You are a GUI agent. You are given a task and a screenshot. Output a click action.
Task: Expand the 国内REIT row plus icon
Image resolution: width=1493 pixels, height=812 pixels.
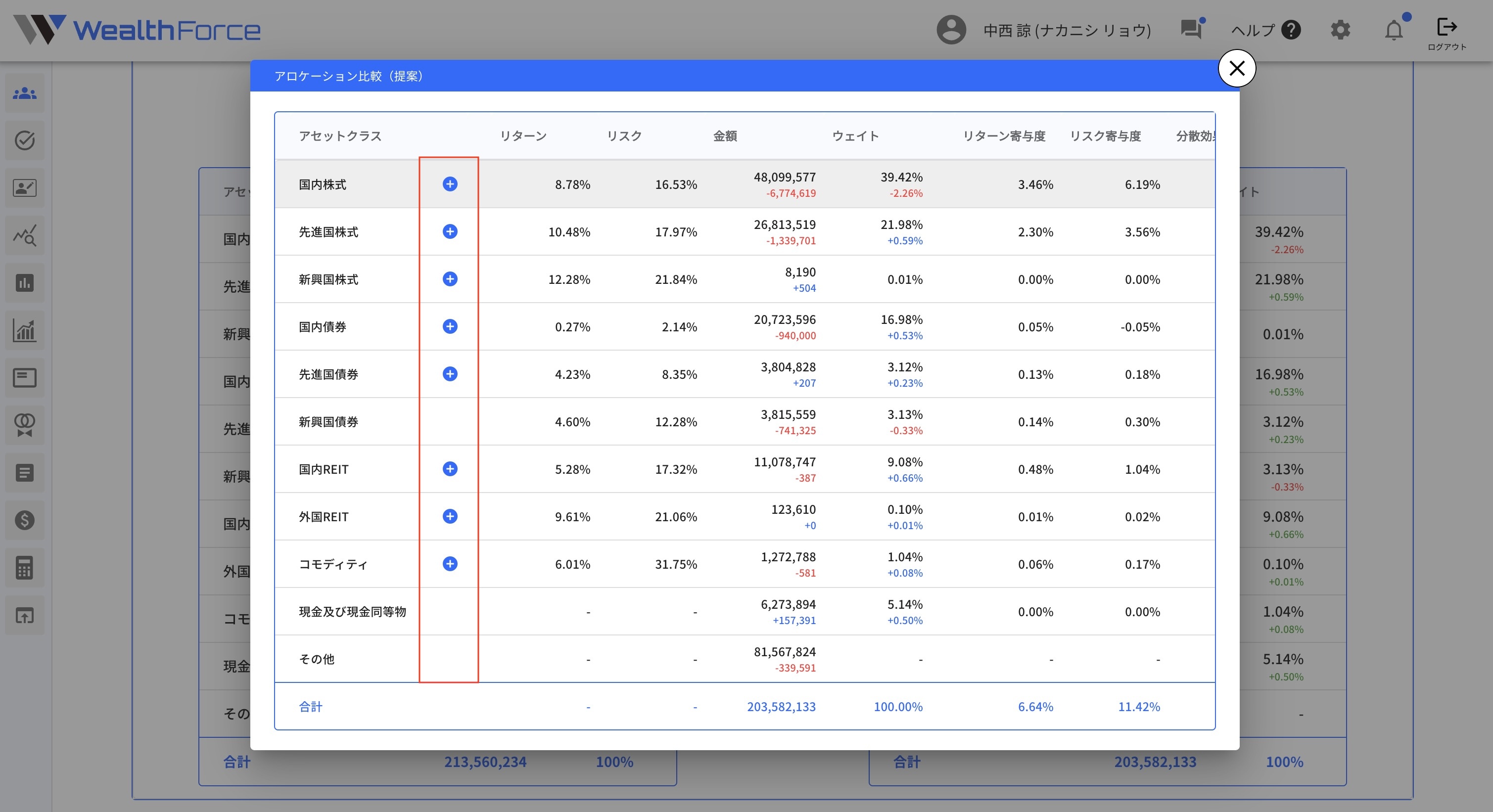450,469
